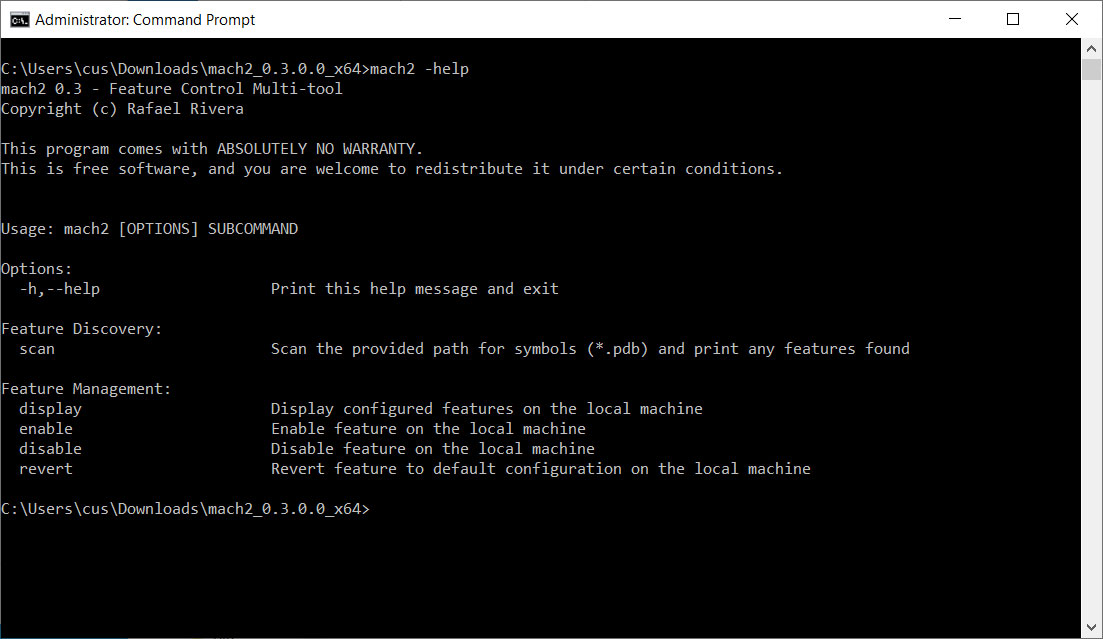
Task: Click the Command Prompt icon in title bar
Action: pos(17,19)
